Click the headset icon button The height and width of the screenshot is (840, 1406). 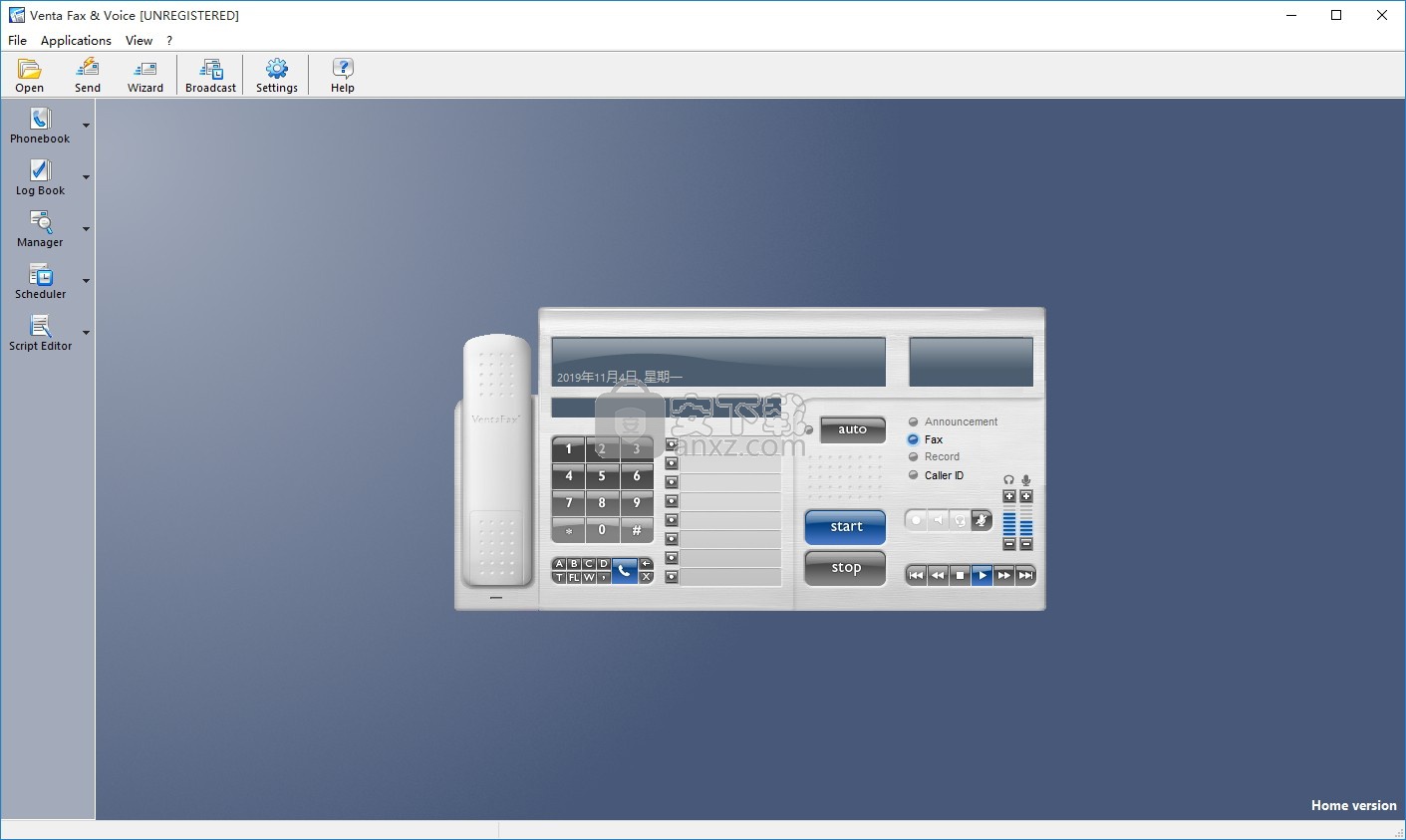(960, 520)
